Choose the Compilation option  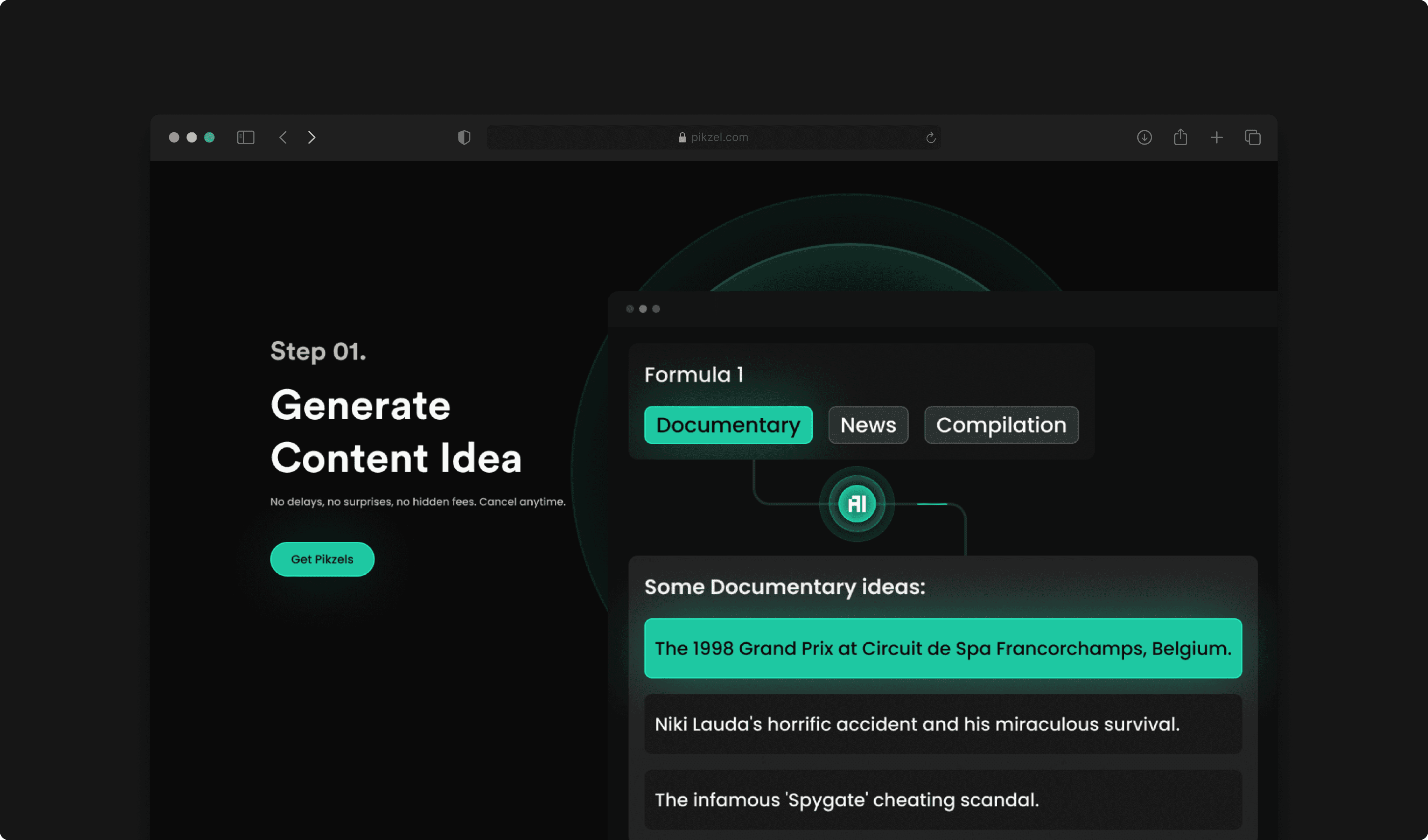pos(1001,425)
